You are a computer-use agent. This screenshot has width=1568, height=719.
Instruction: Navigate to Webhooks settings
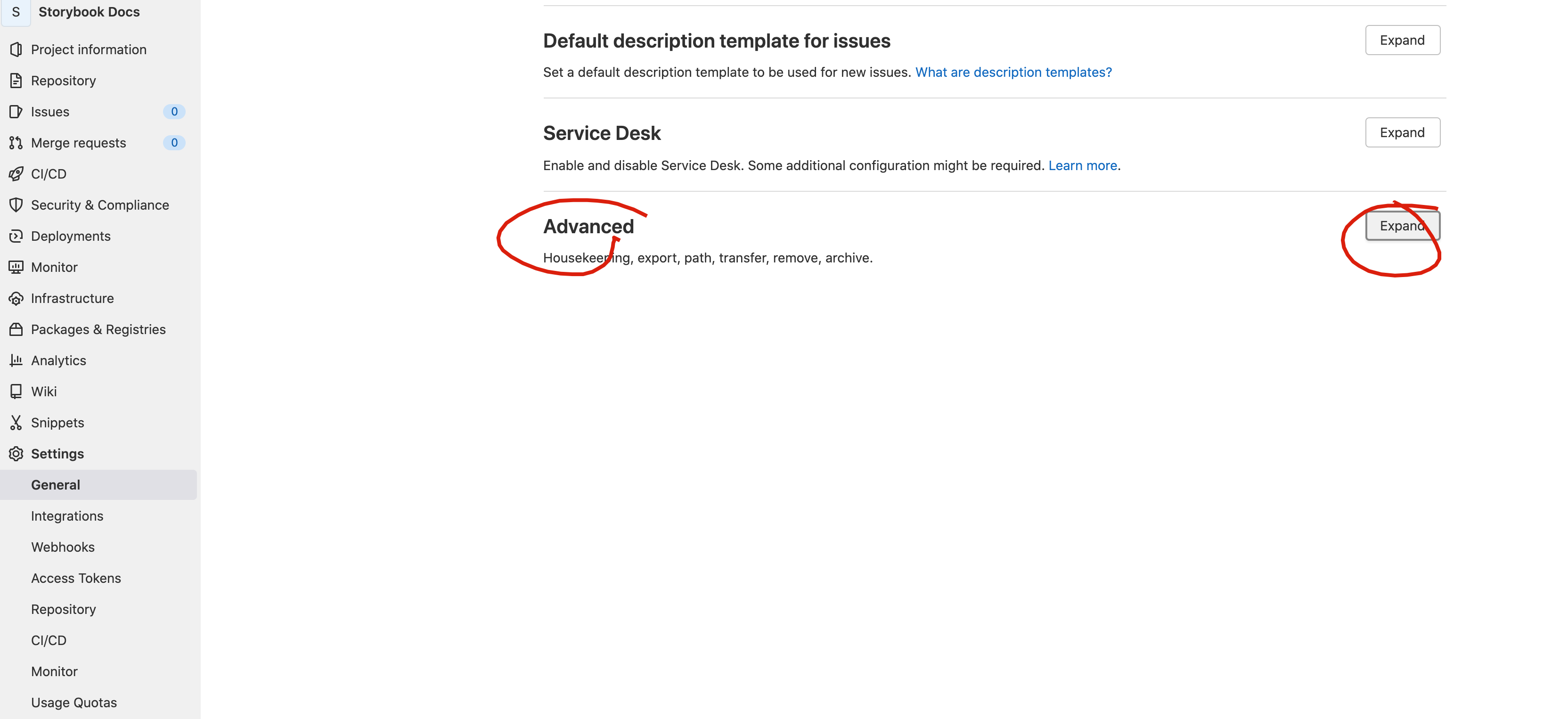point(63,547)
